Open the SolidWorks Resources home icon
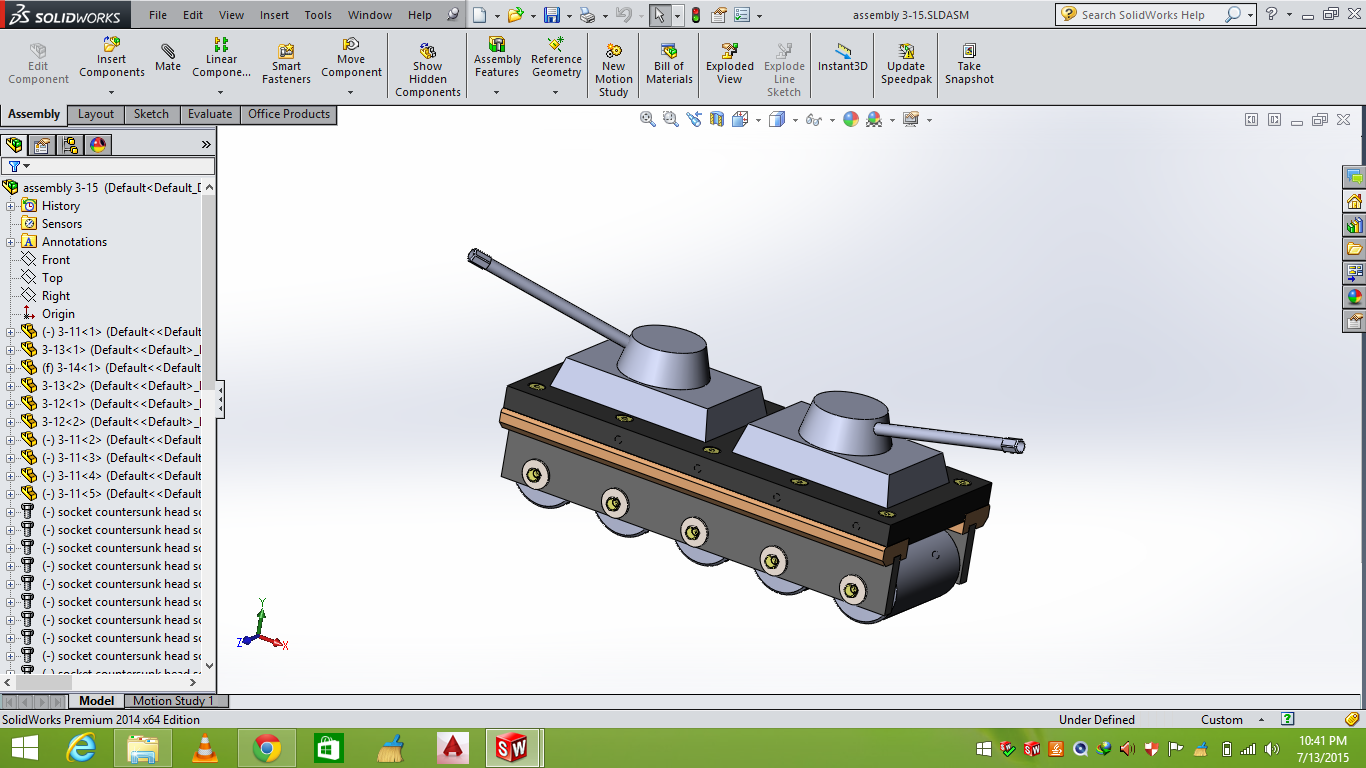This screenshot has width=1366, height=768. pyautogui.click(x=1355, y=201)
